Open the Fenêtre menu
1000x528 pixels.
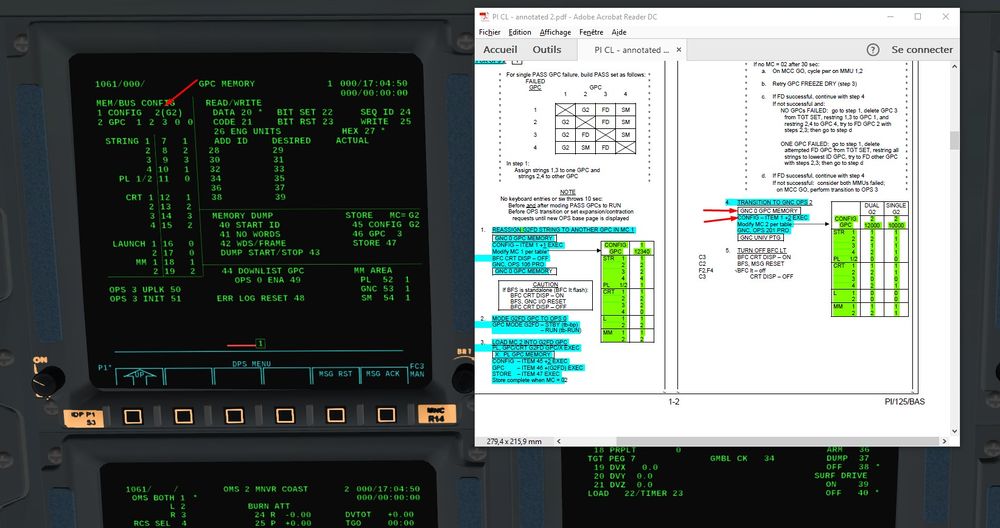[x=591, y=32]
